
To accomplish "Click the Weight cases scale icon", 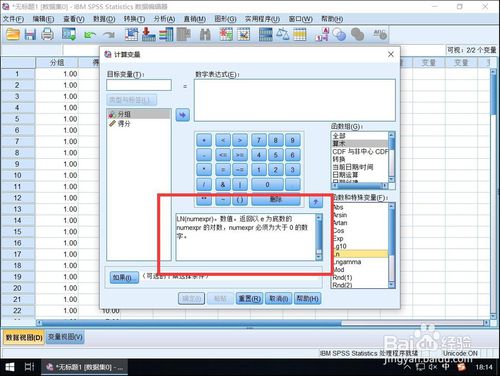I will click(x=283, y=35).
